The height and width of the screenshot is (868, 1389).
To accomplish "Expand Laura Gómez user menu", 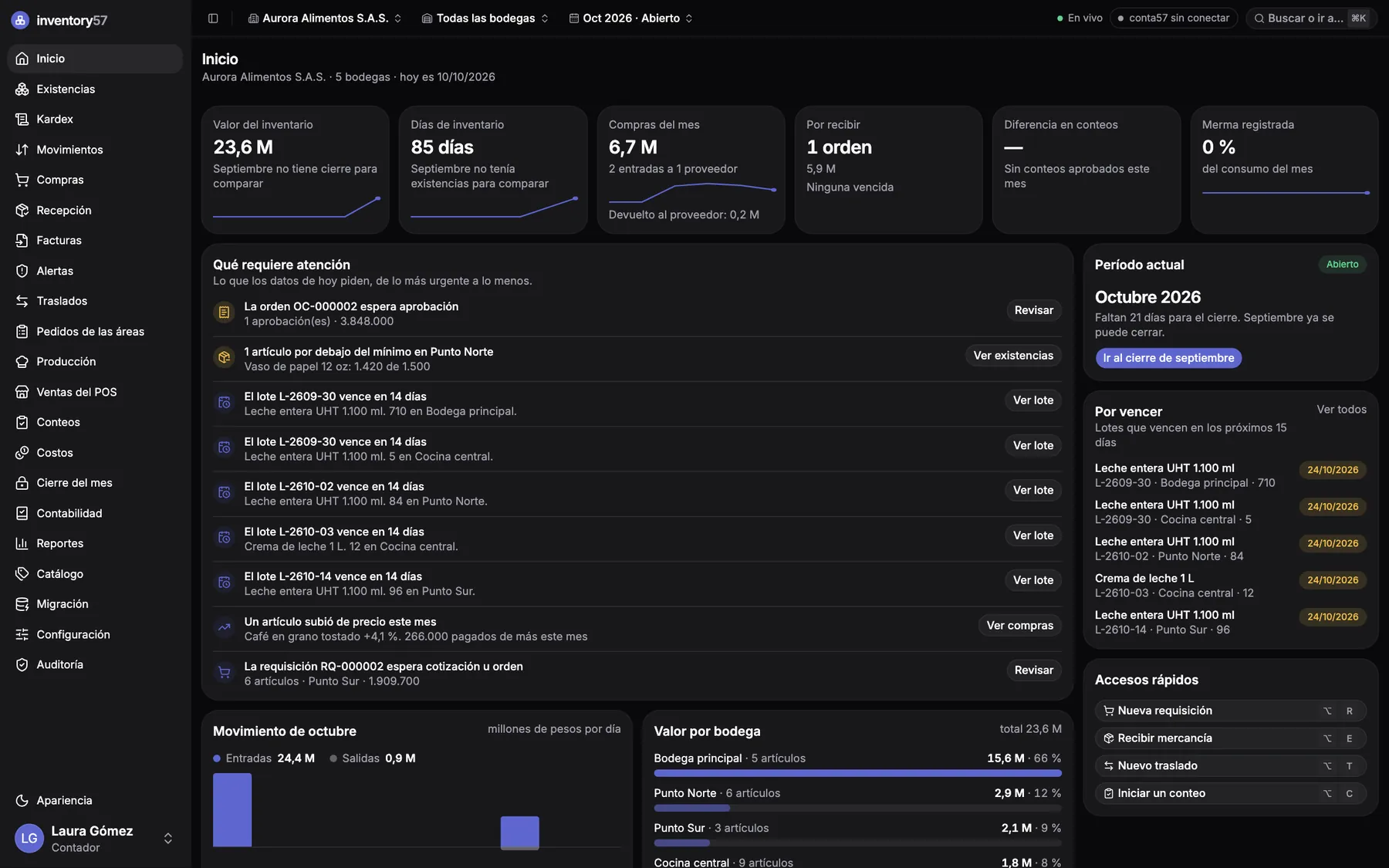I will [95, 838].
